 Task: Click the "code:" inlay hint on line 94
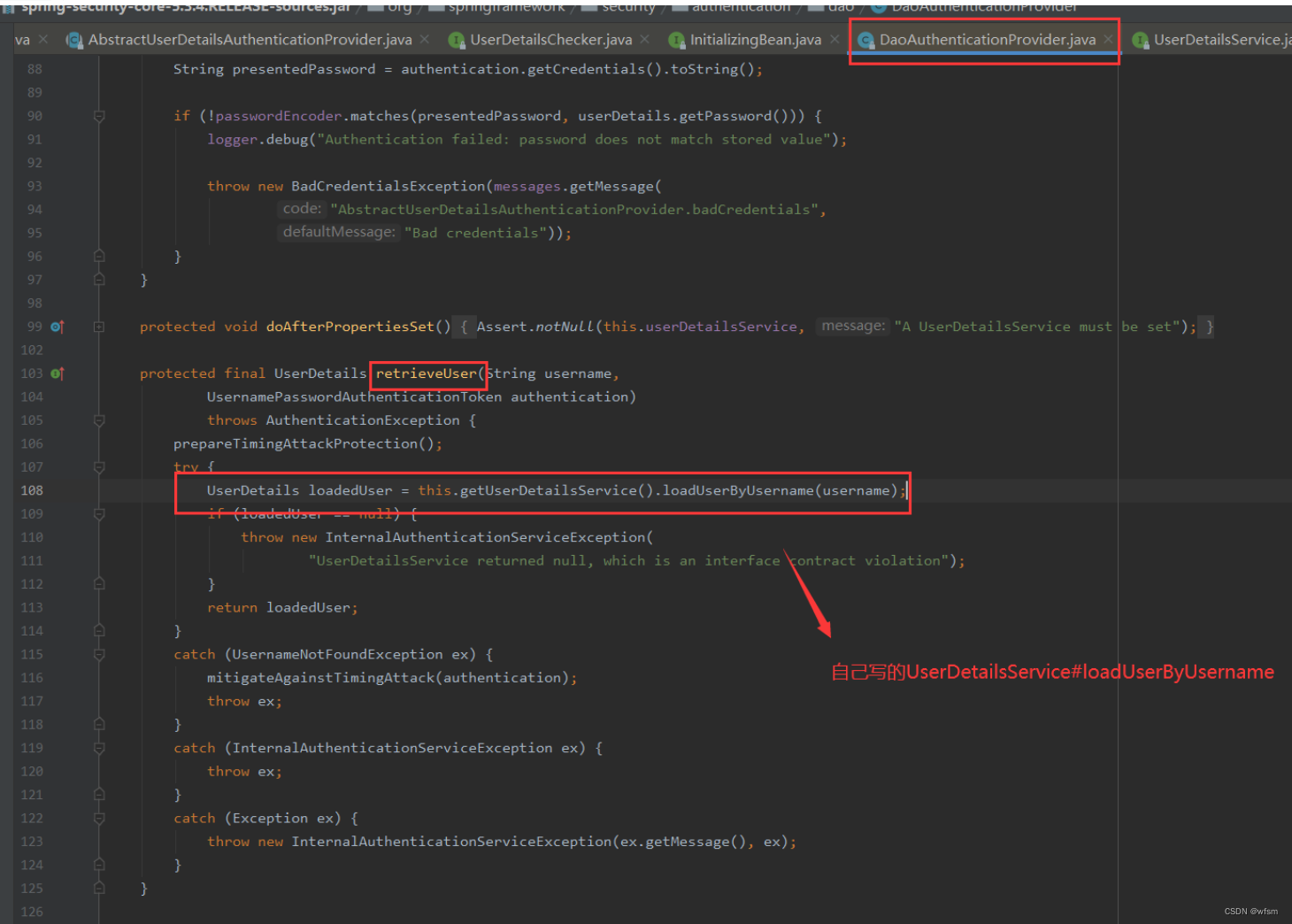tap(302, 209)
